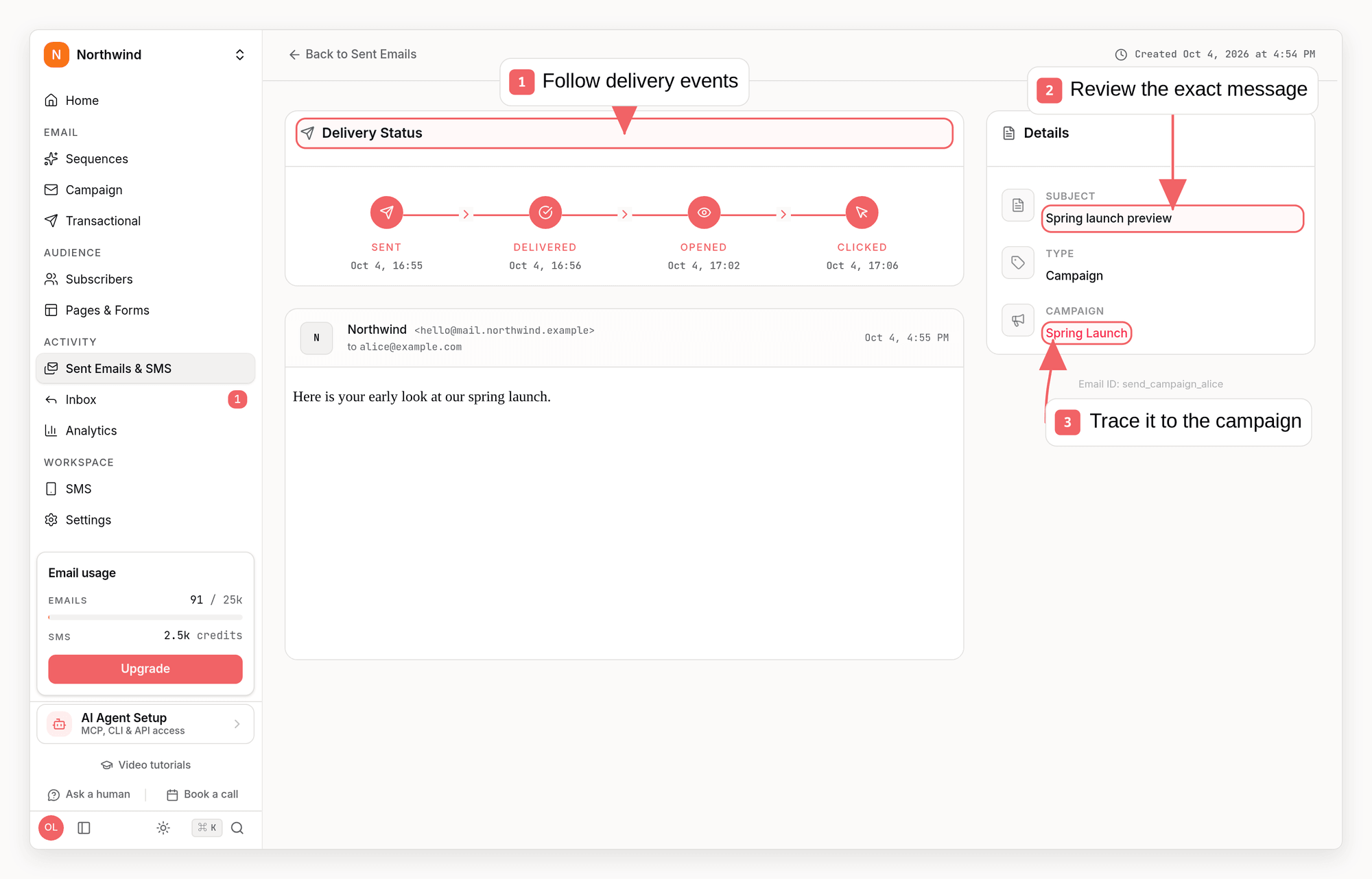The width and height of the screenshot is (1372, 879).
Task: Click Ask a human
Action: point(89,795)
